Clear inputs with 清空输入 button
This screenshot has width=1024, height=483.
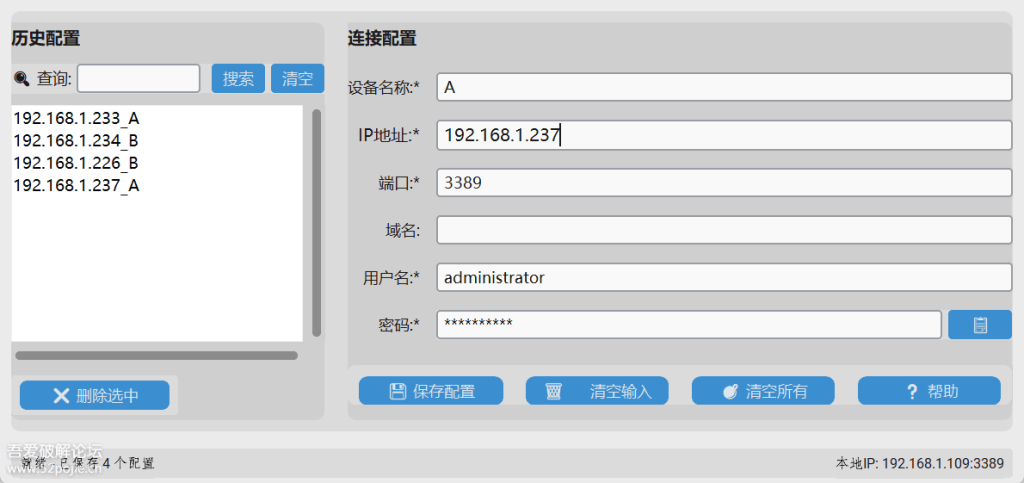(x=597, y=391)
